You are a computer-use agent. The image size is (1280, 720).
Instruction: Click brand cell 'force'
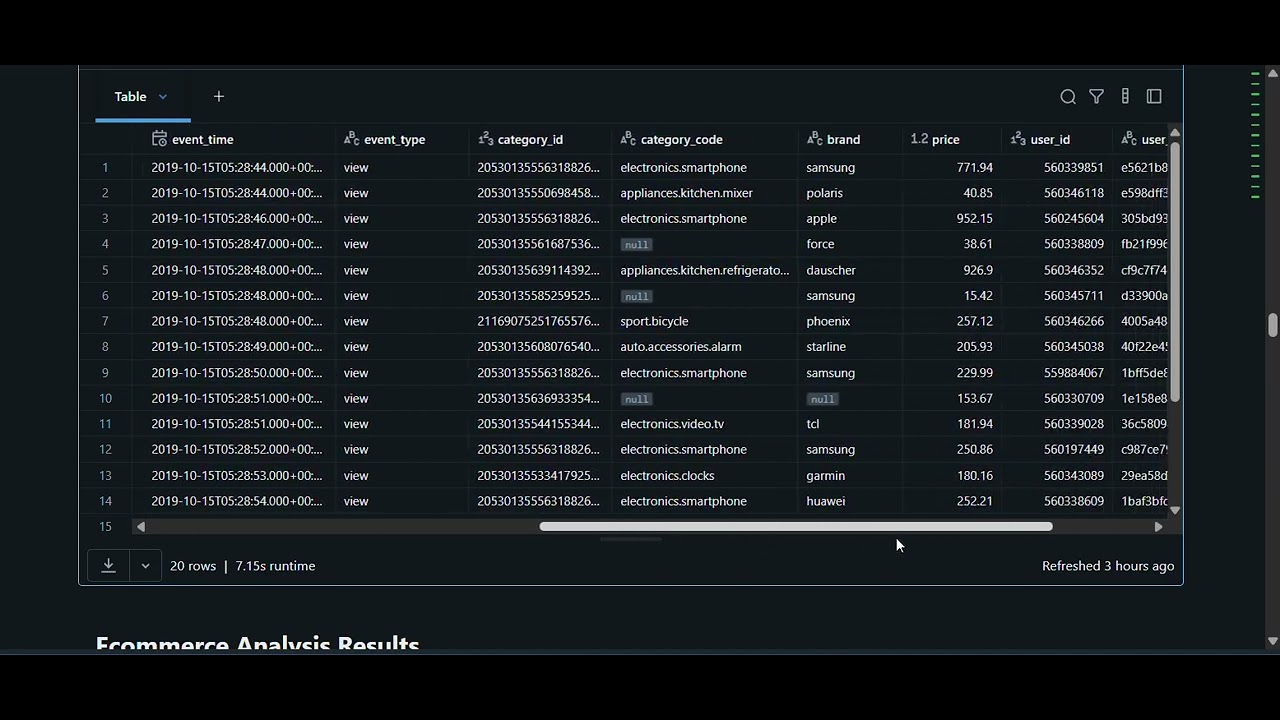[x=820, y=244]
